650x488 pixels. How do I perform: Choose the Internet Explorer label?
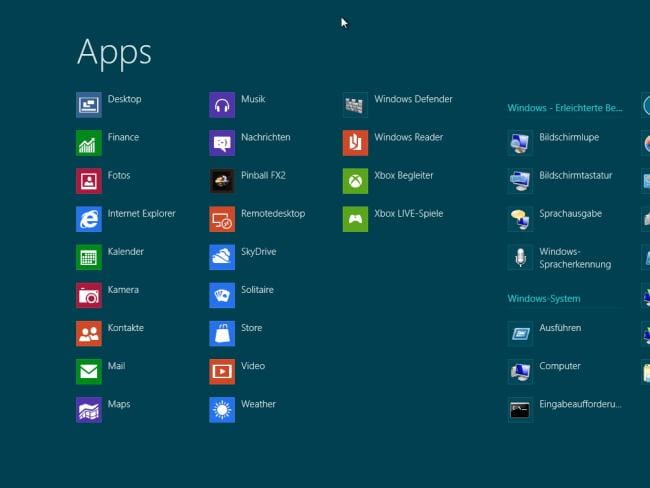tap(141, 214)
